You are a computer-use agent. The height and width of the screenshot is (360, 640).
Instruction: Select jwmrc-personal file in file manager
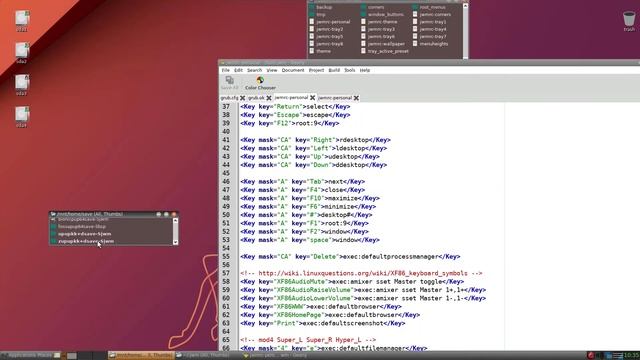coord(329,22)
